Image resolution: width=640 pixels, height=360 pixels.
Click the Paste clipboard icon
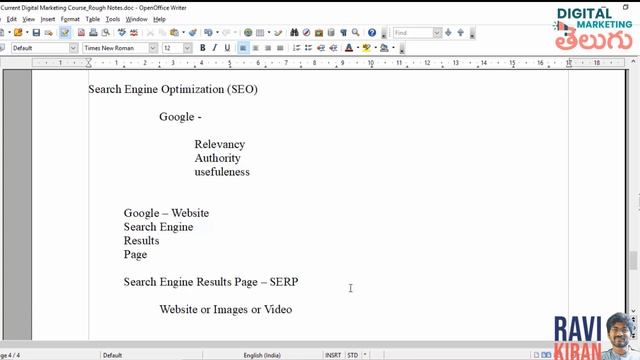coord(174,33)
